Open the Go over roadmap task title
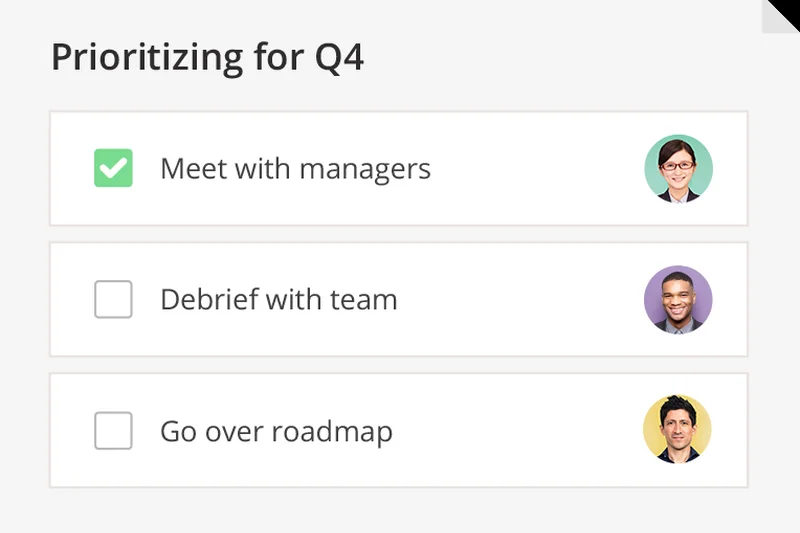Screen dimensions: 800x533 pos(276,432)
